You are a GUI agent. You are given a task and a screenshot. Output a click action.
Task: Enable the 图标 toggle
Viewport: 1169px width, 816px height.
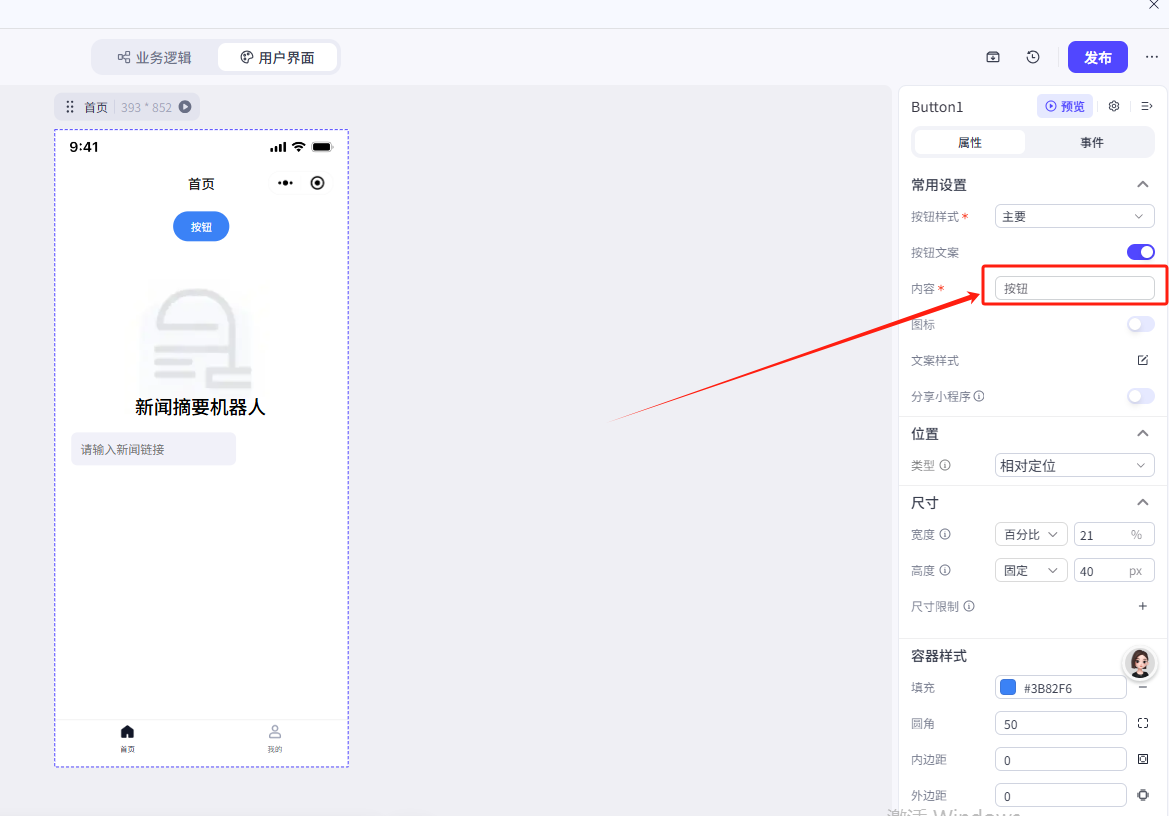click(x=1140, y=324)
